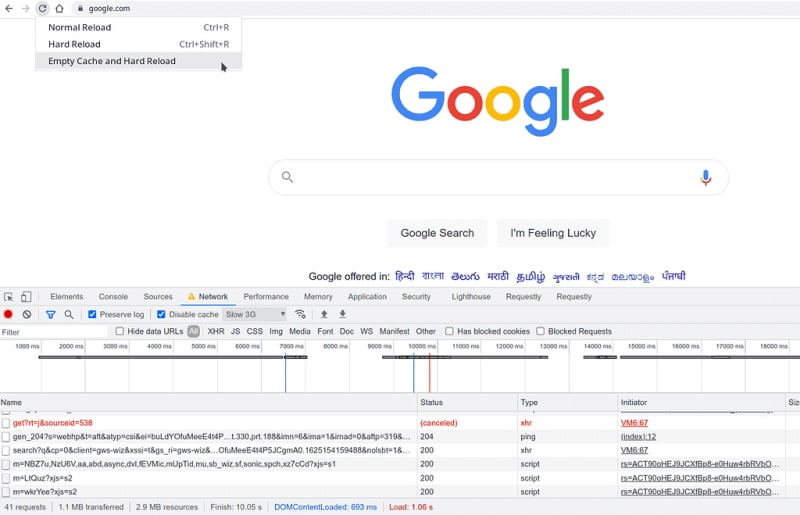This screenshot has width=800, height=515.
Task: Activate the DevTools inspect element picker
Action: click(x=9, y=297)
